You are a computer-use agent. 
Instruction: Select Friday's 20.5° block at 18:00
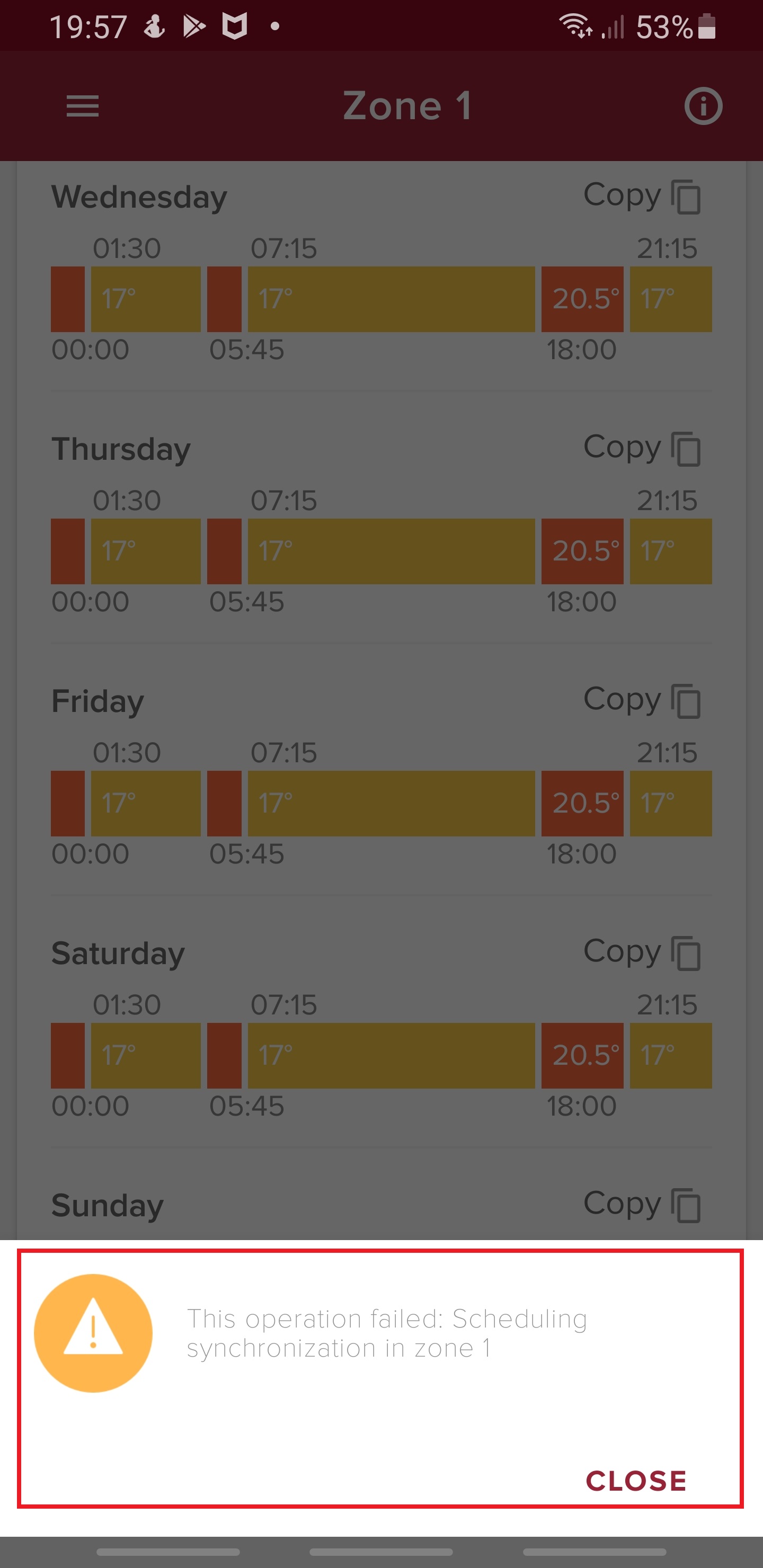(582, 804)
